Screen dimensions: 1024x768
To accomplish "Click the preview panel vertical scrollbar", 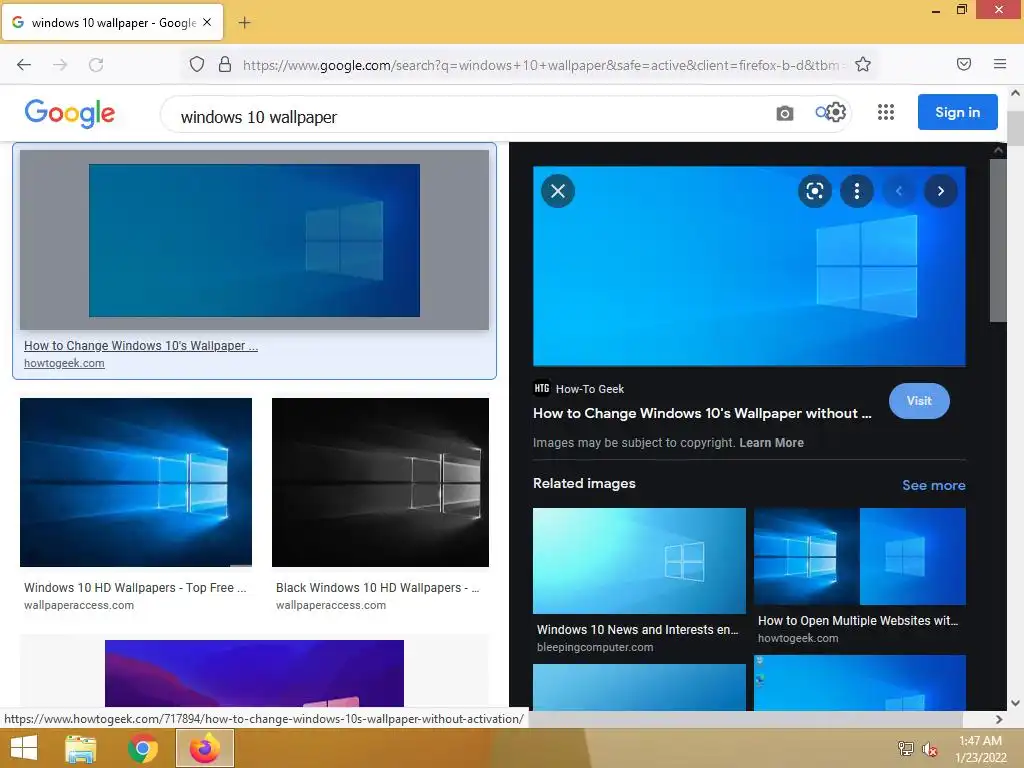I will tap(998, 240).
